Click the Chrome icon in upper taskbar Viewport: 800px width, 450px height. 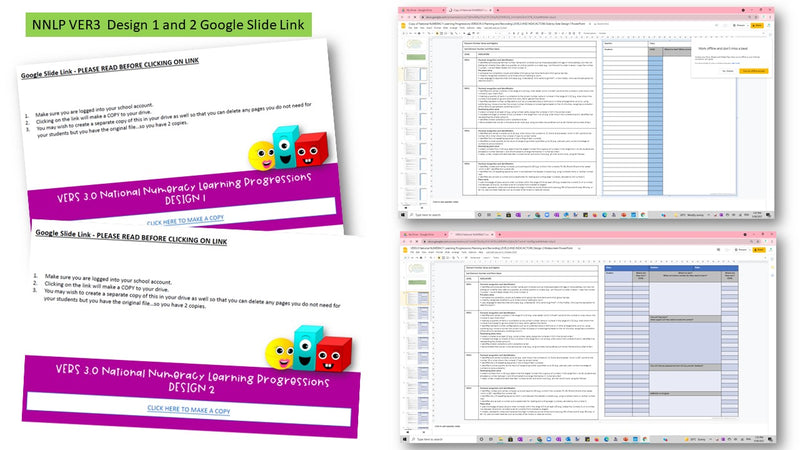(x=643, y=215)
